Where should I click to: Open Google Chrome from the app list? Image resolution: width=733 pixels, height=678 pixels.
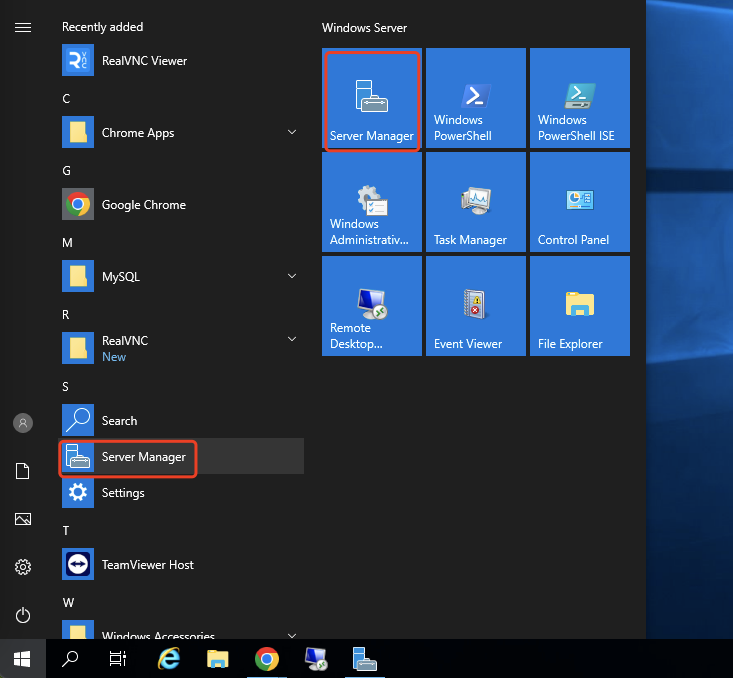182,204
